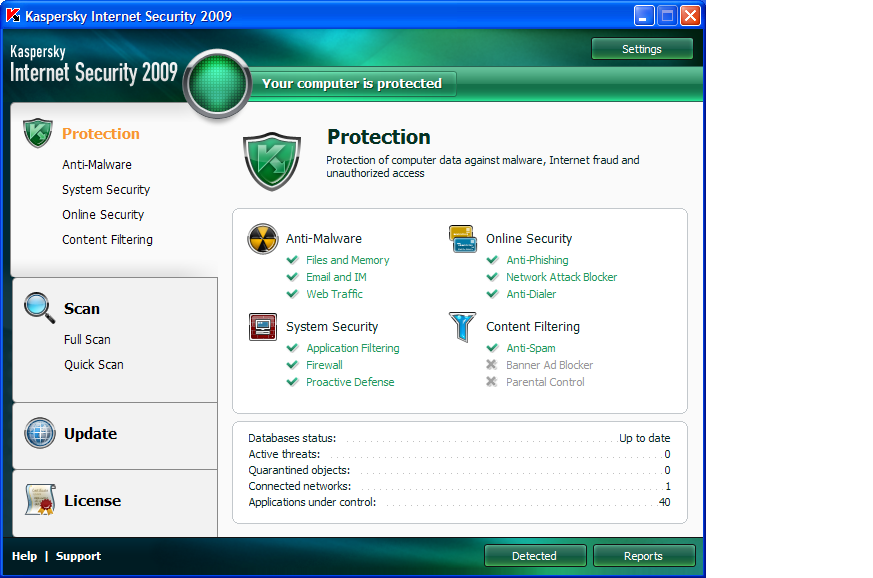
Task: Open the Settings button
Action: 642,49
